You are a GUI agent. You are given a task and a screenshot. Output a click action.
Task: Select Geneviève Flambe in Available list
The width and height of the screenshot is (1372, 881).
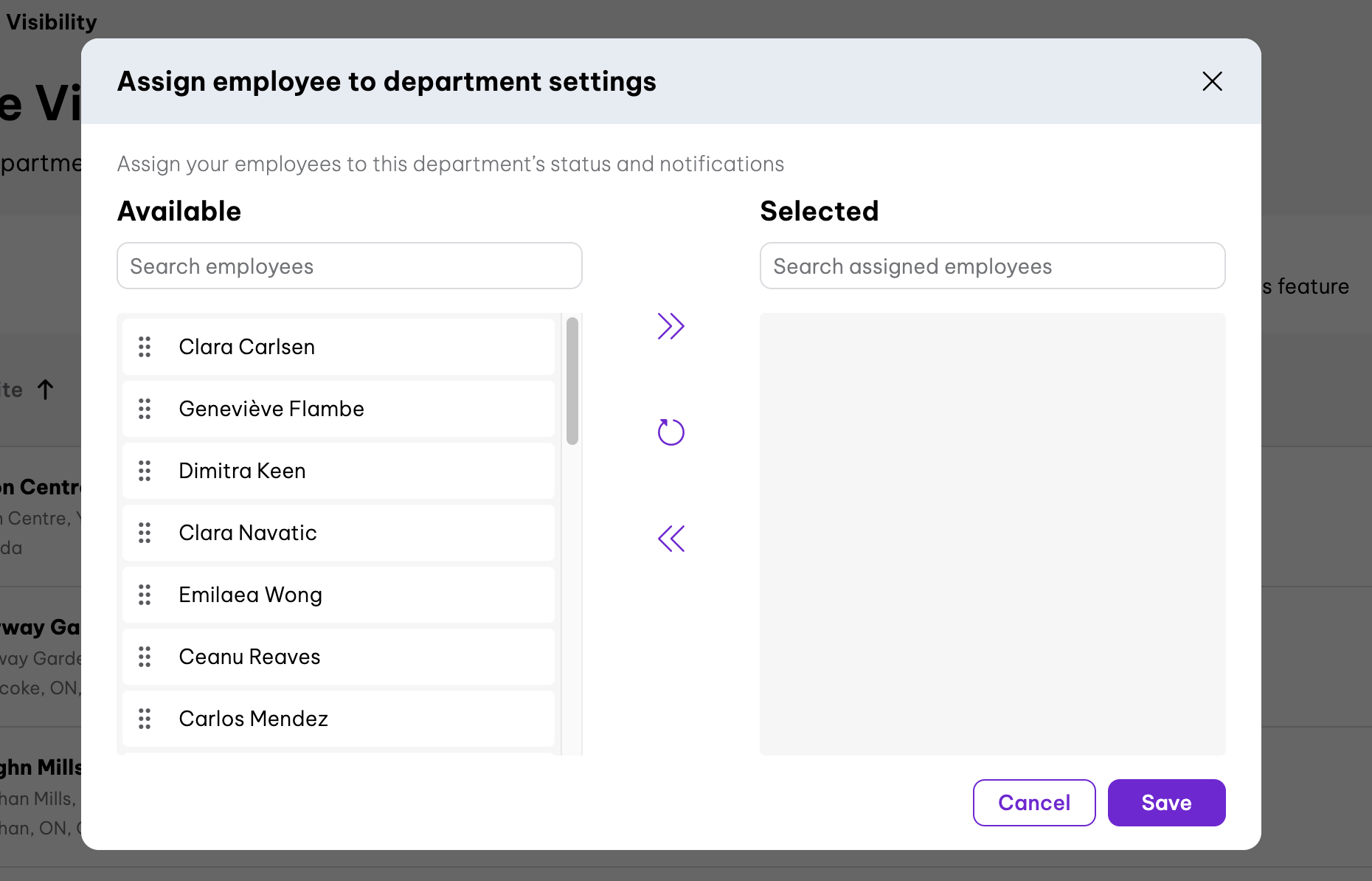coord(339,409)
